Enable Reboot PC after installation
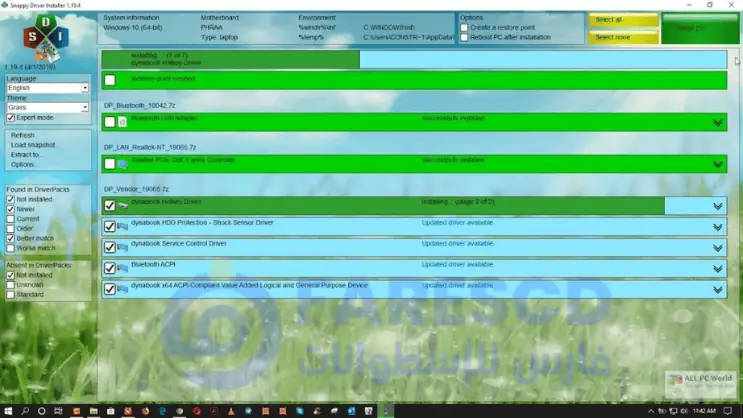 464,37
